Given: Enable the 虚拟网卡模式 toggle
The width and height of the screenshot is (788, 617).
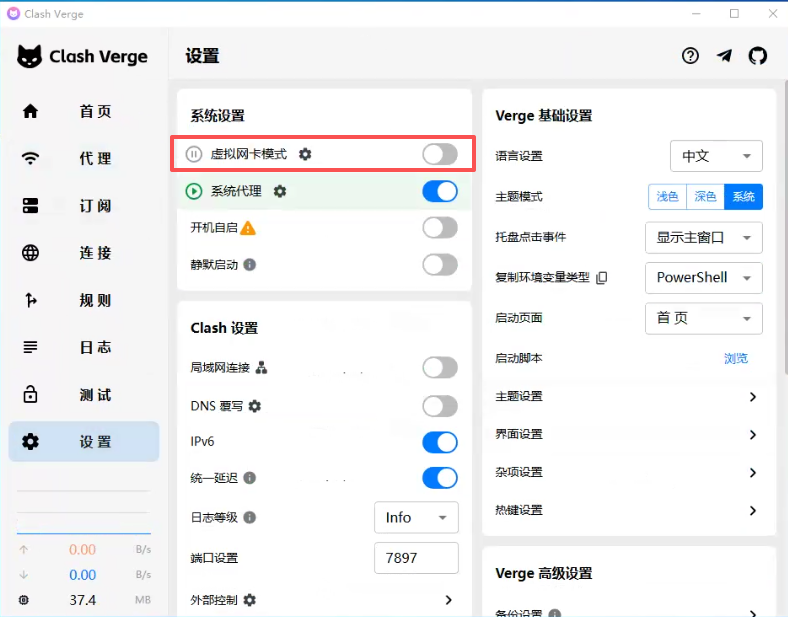Looking at the screenshot, I should (440, 154).
